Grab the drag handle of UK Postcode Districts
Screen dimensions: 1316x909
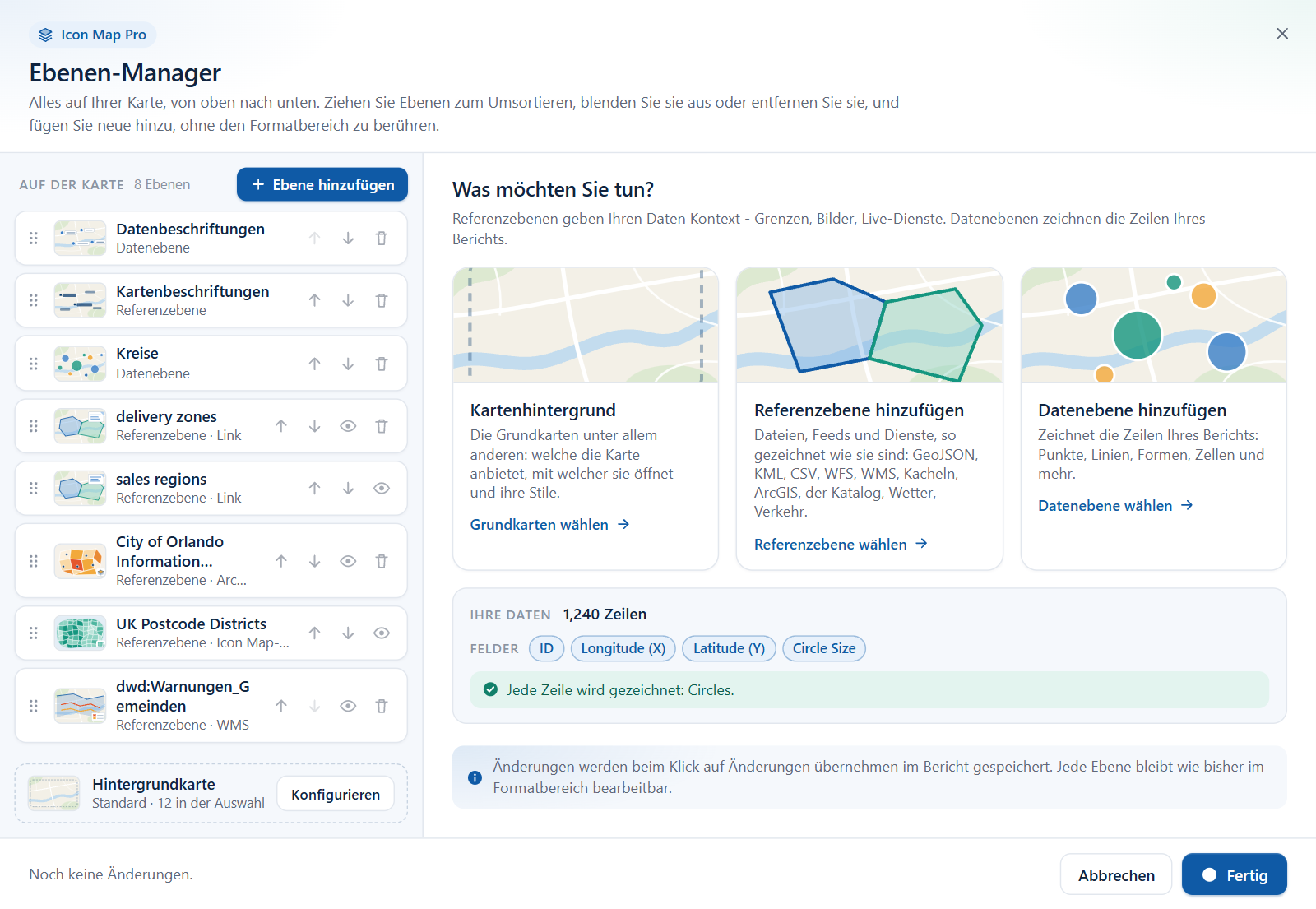coord(34,633)
